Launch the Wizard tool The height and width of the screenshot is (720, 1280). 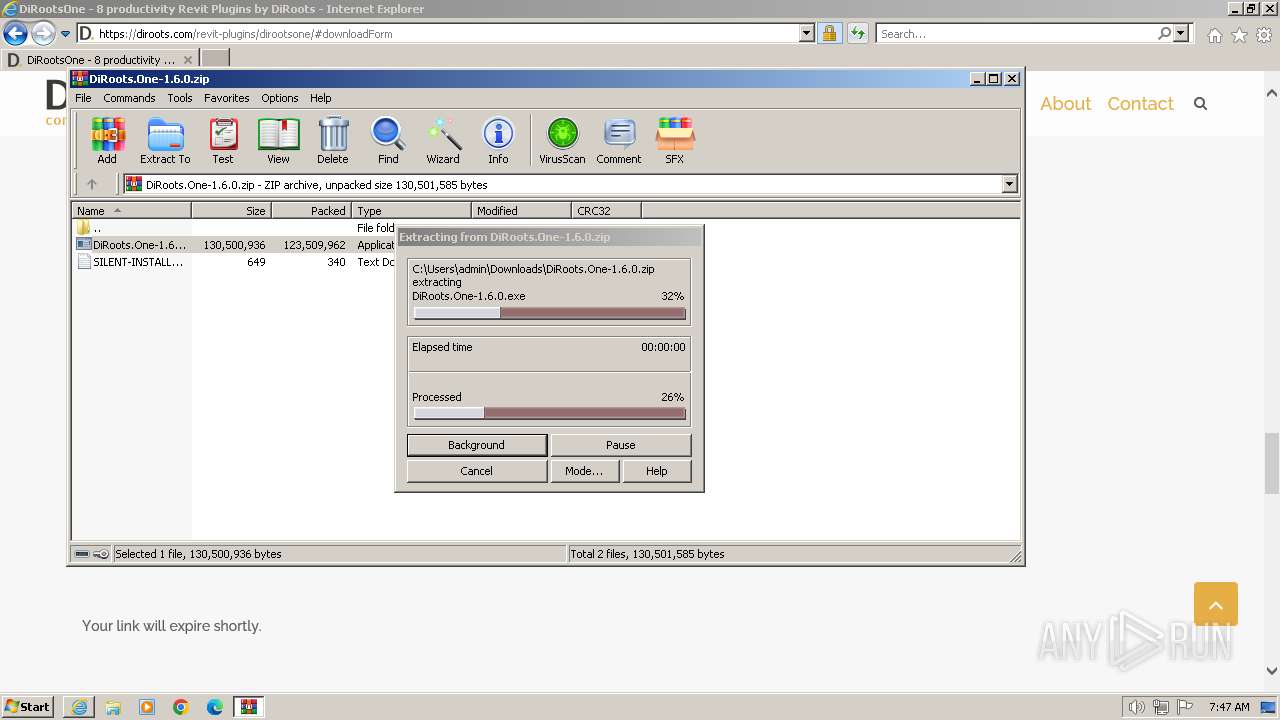click(x=443, y=140)
